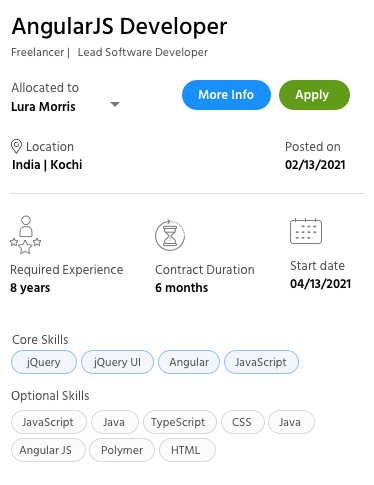Image resolution: width=374 pixels, height=485 pixels.
Task: Apply to the AngularJS Developer job
Action: coord(314,95)
